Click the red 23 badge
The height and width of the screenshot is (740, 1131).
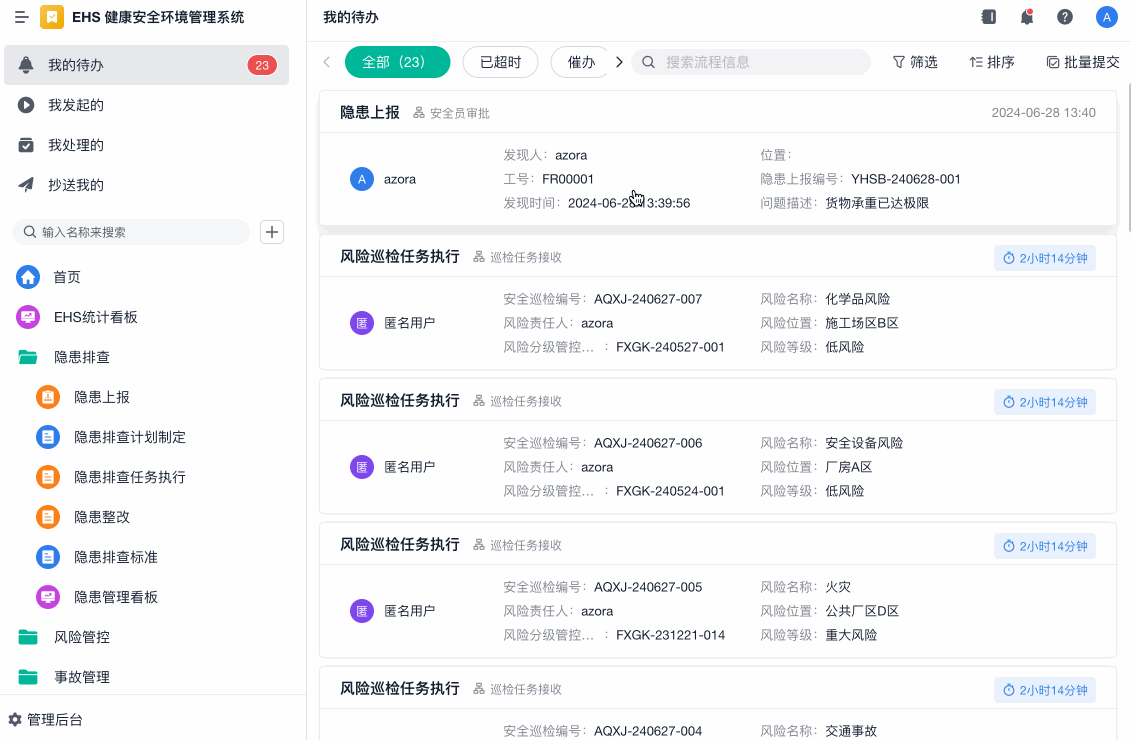tap(262, 65)
